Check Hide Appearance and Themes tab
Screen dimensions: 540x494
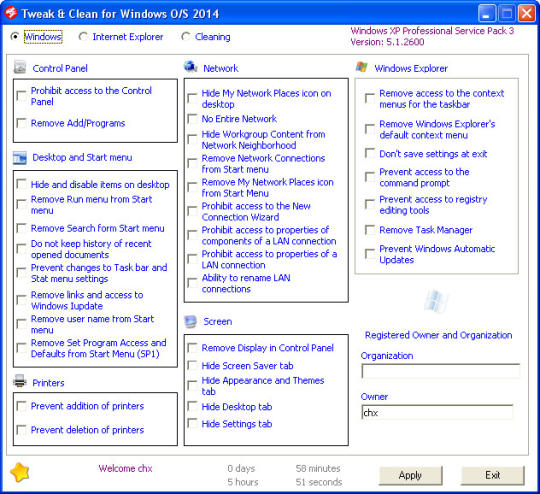point(192,385)
